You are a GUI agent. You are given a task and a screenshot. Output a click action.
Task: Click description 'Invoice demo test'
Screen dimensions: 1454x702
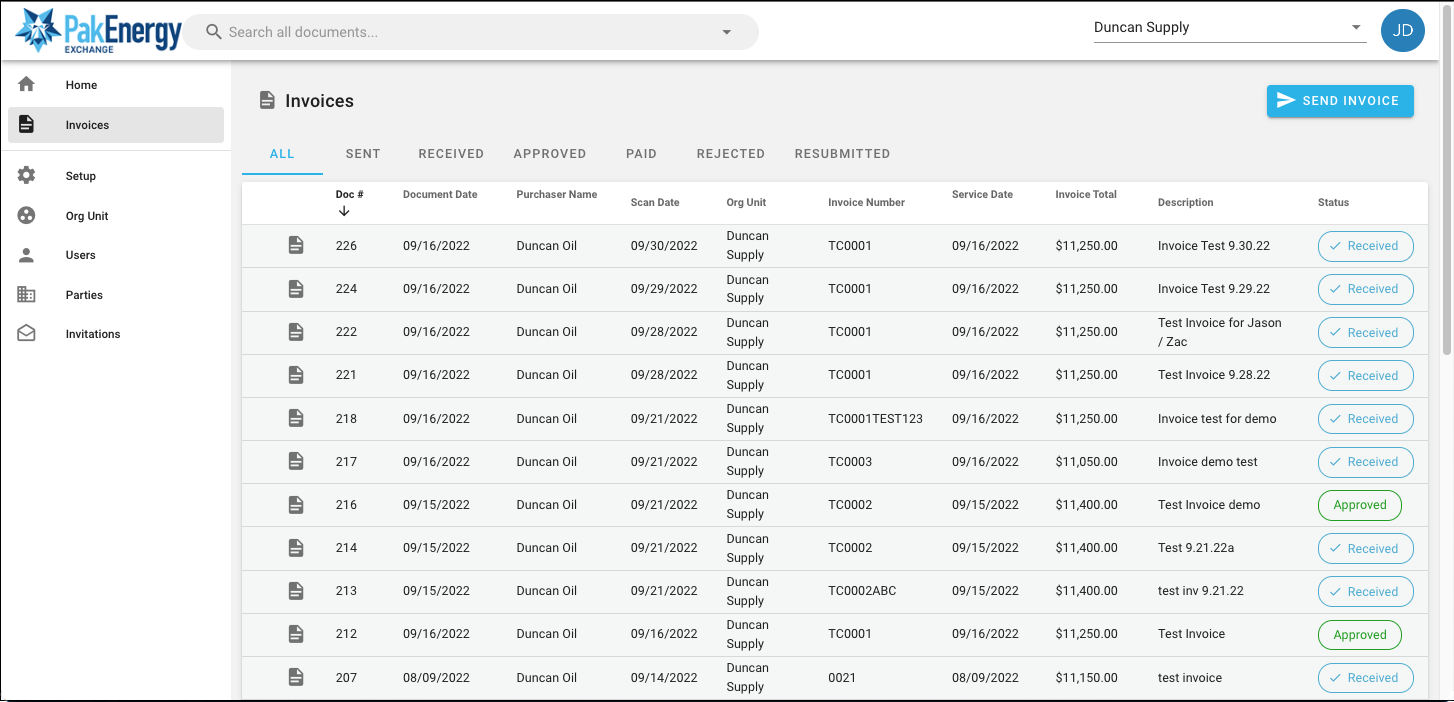coord(1208,462)
